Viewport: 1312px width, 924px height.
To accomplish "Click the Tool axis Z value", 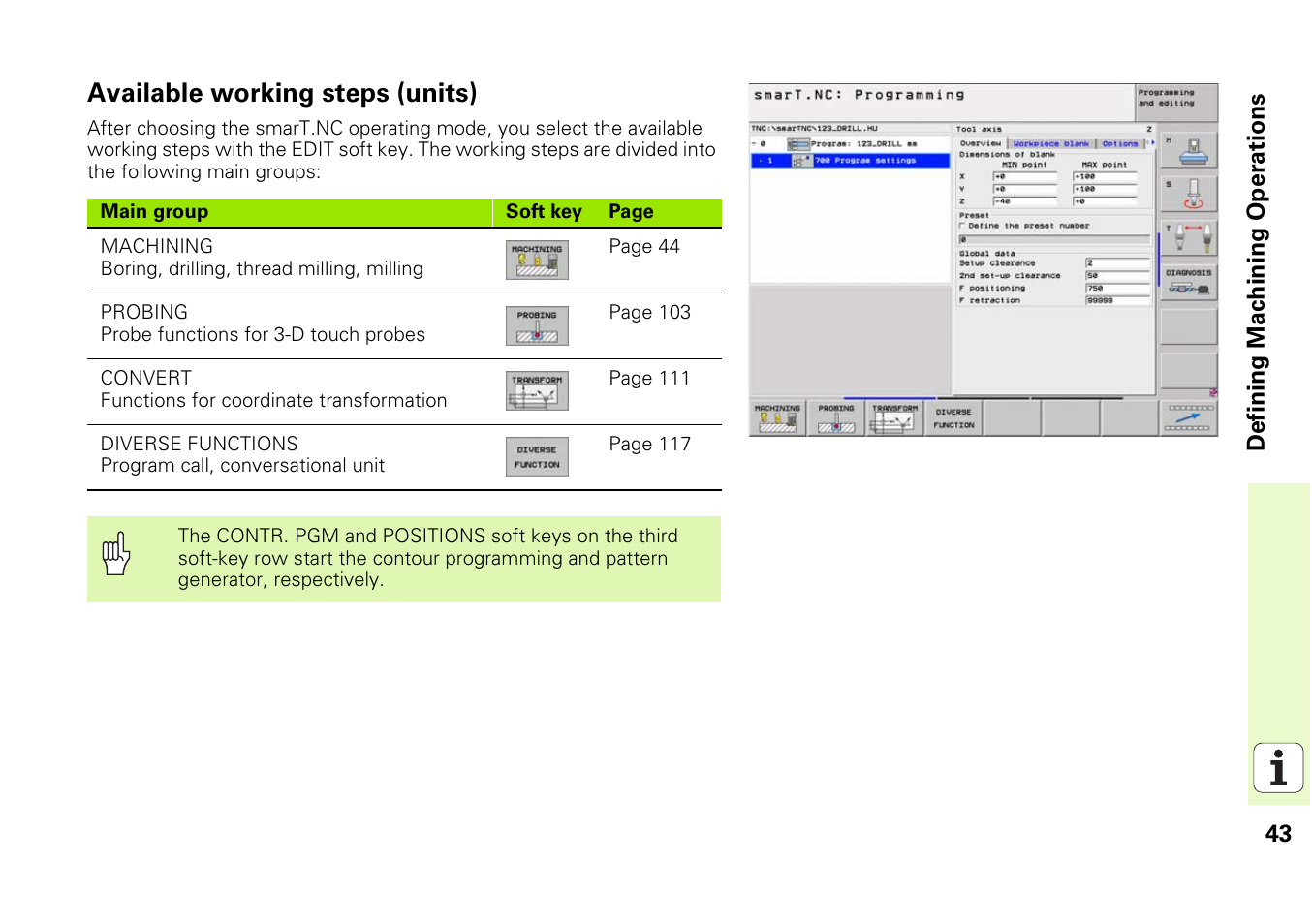I will click(1149, 129).
